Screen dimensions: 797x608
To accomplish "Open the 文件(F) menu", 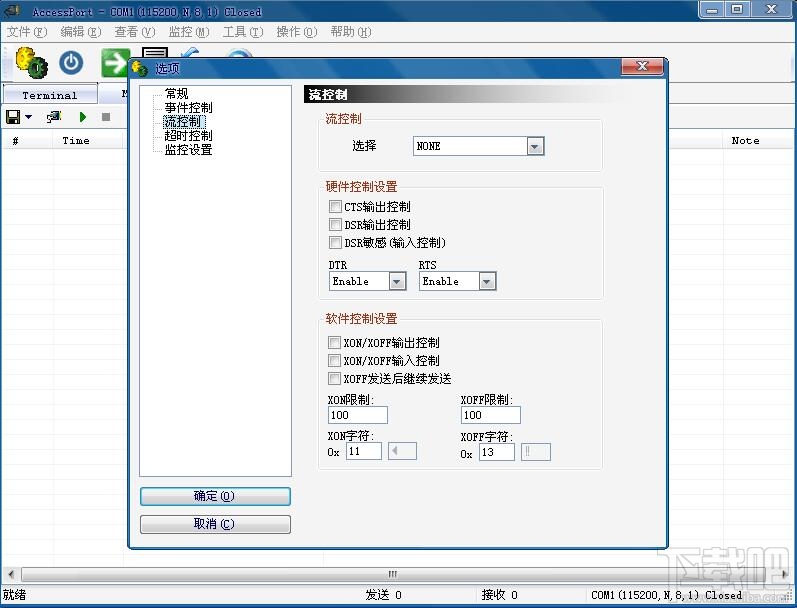I will pyautogui.click(x=26, y=32).
